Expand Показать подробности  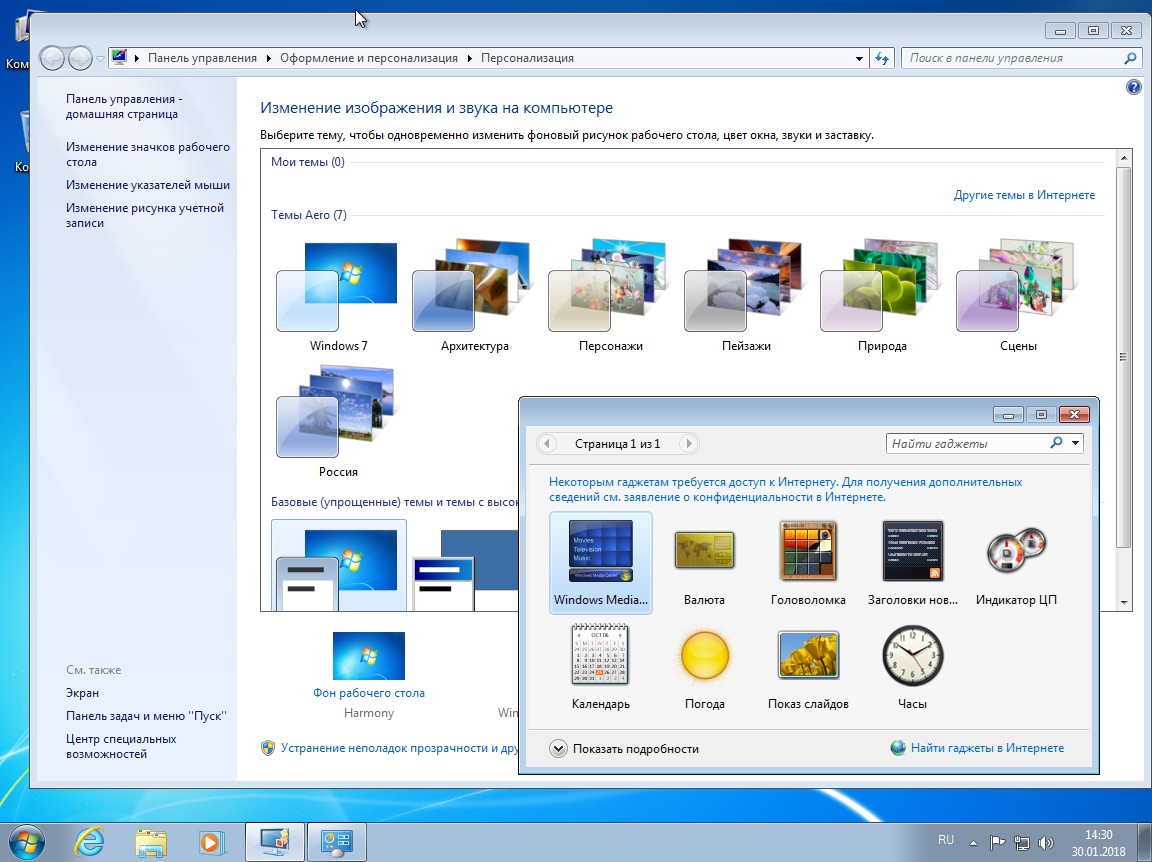point(624,749)
